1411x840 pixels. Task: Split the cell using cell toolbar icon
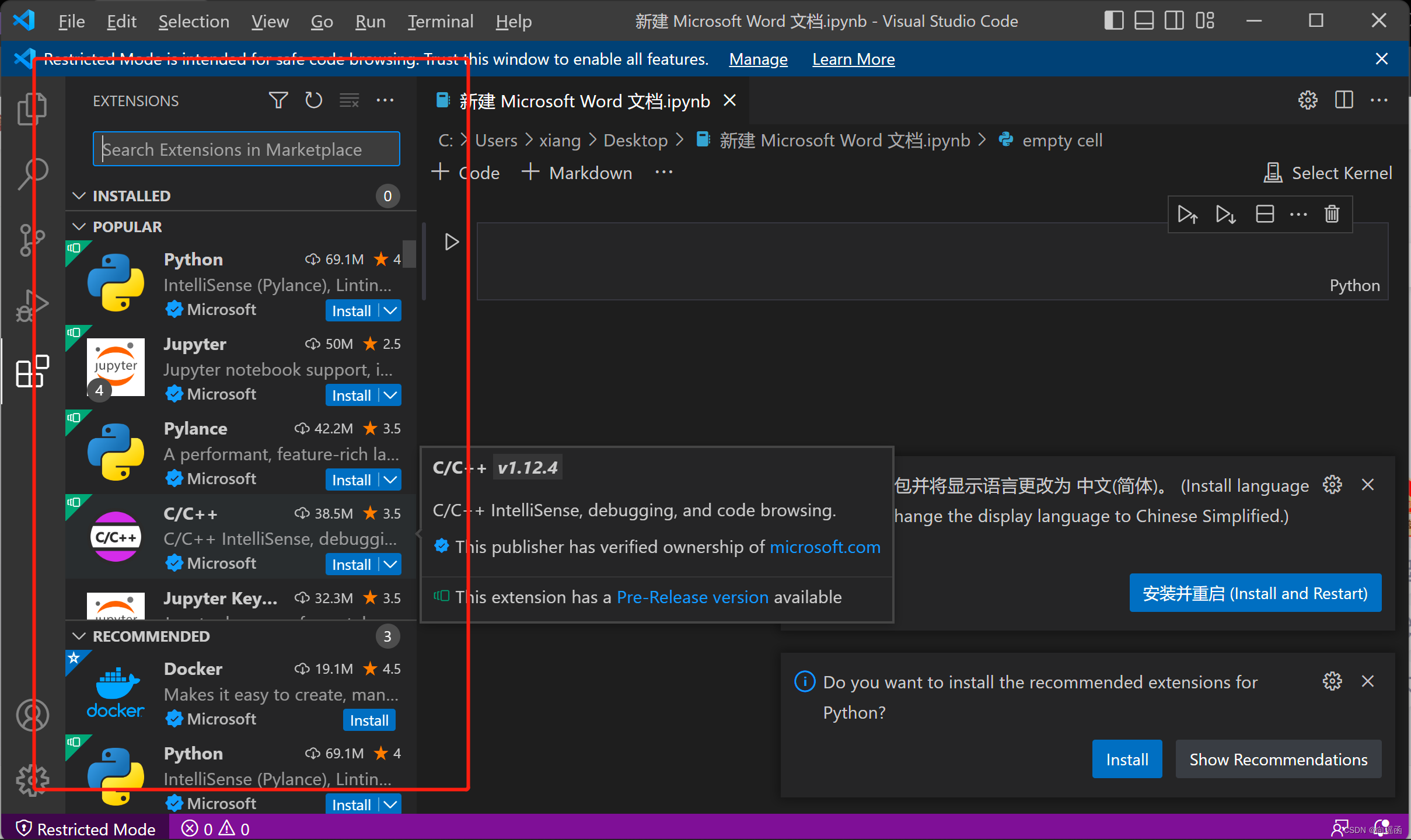tap(1265, 214)
